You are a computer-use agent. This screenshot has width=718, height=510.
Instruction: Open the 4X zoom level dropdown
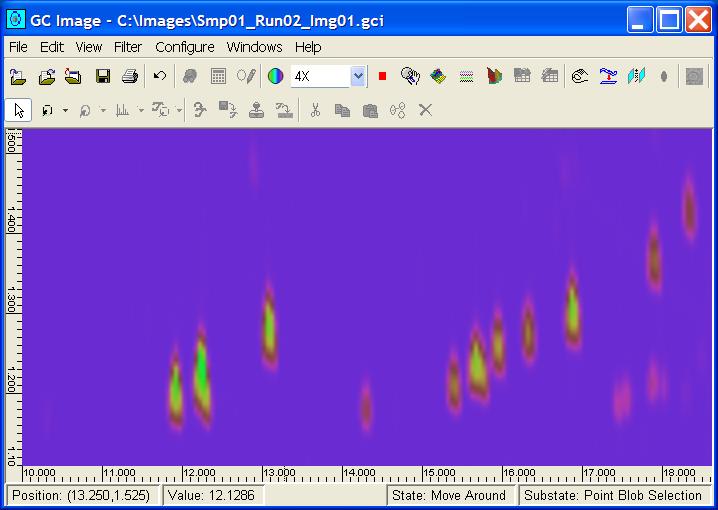click(x=358, y=76)
